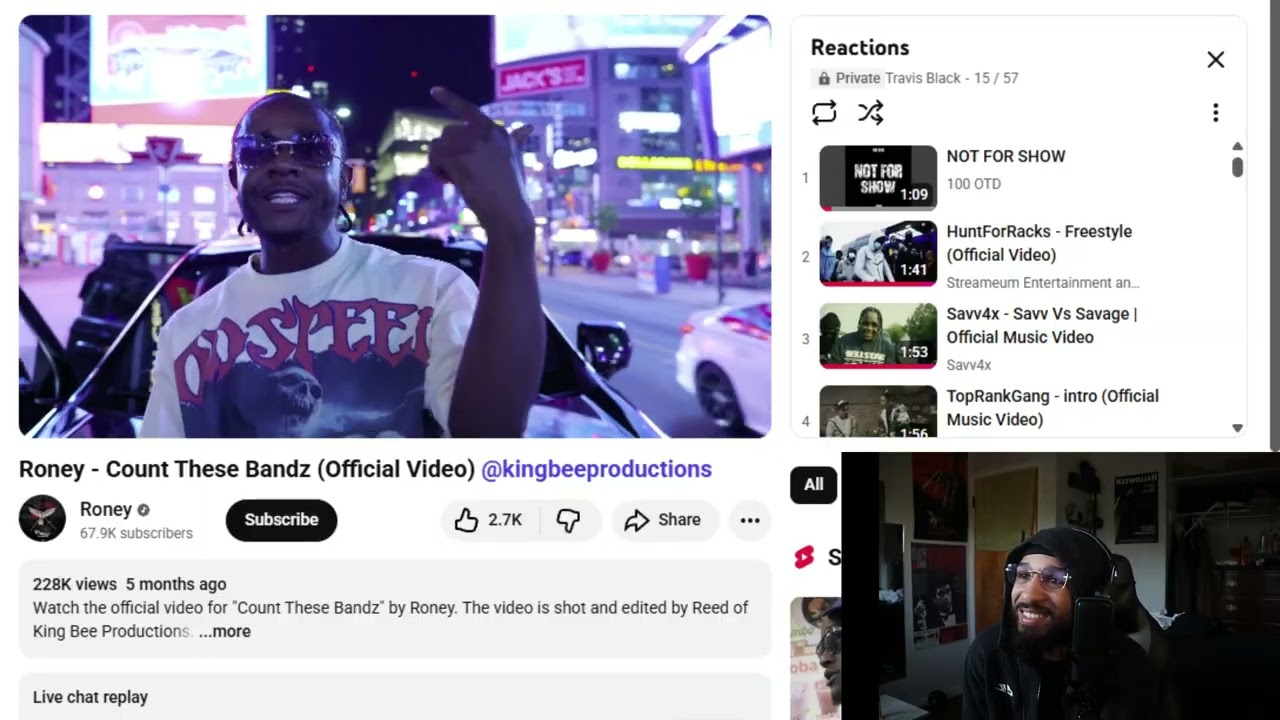The image size is (1280, 720).
Task: Click the Reactions playlist heading
Action: pos(860,47)
